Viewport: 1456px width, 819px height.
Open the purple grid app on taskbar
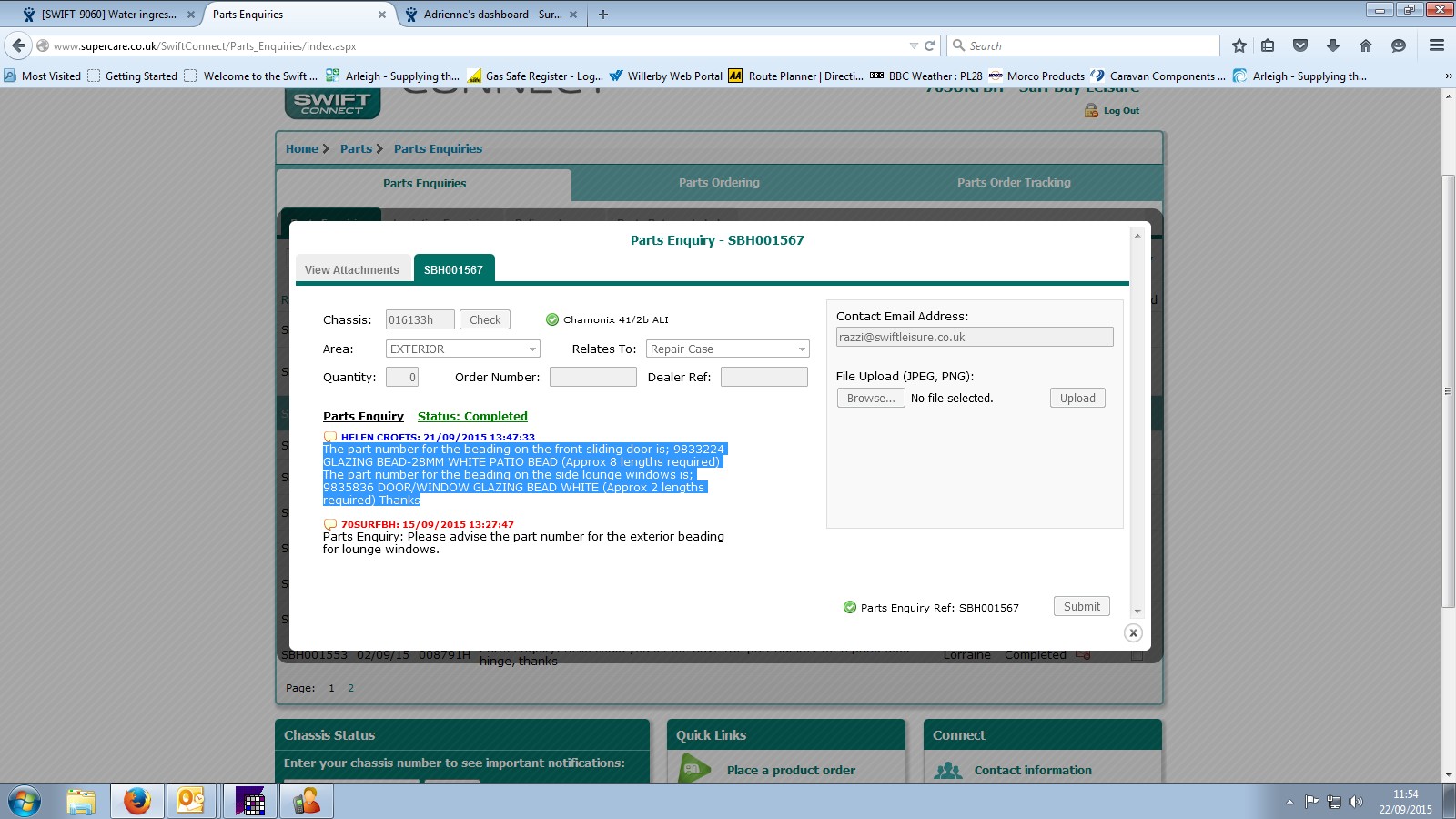249,802
